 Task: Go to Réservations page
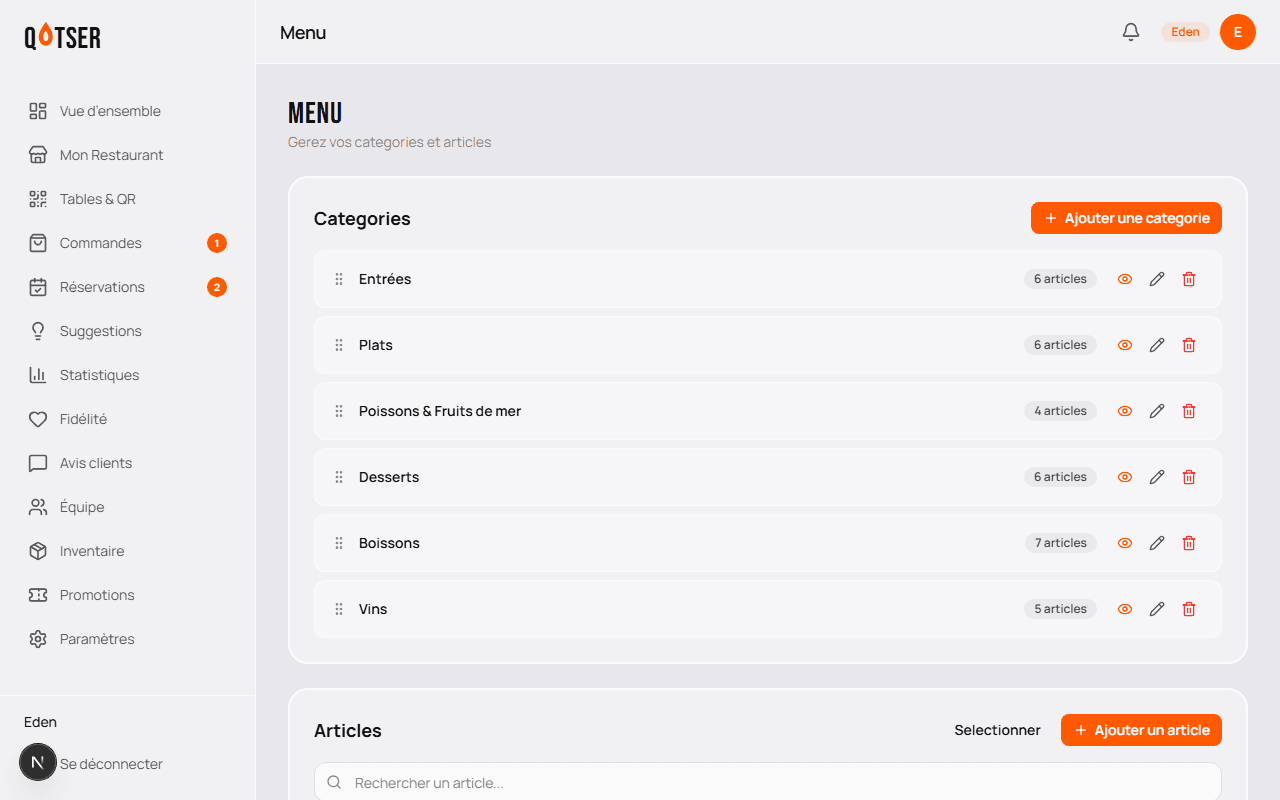pyautogui.click(x=102, y=287)
